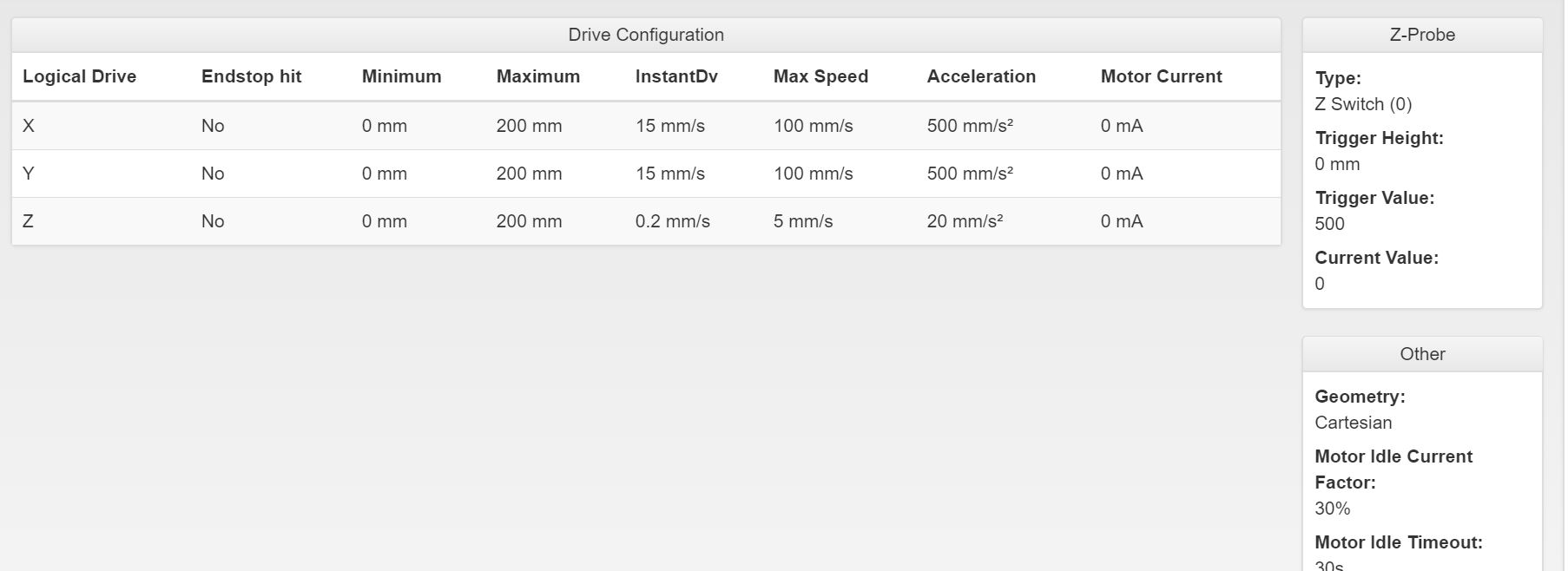This screenshot has width=1568, height=571.
Task: Click the Cartesian geometry value
Action: pyautogui.click(x=1353, y=423)
